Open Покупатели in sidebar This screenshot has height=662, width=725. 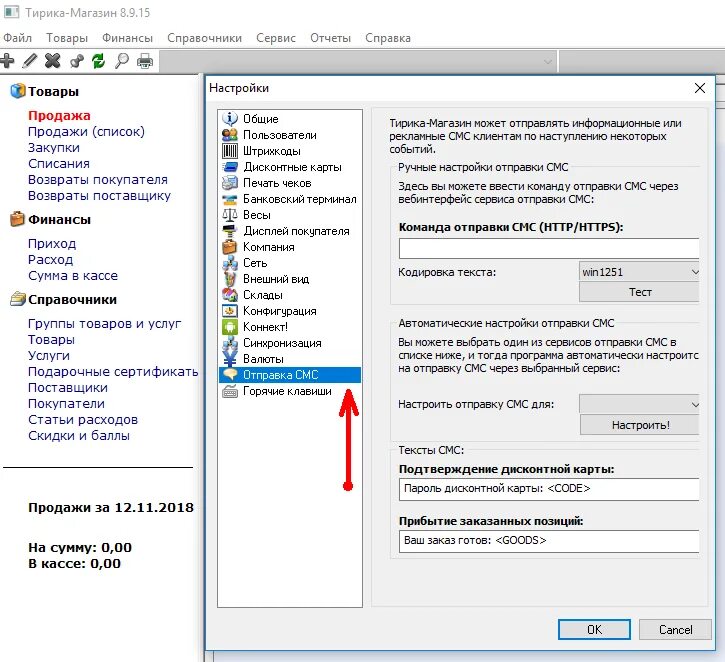[67, 404]
